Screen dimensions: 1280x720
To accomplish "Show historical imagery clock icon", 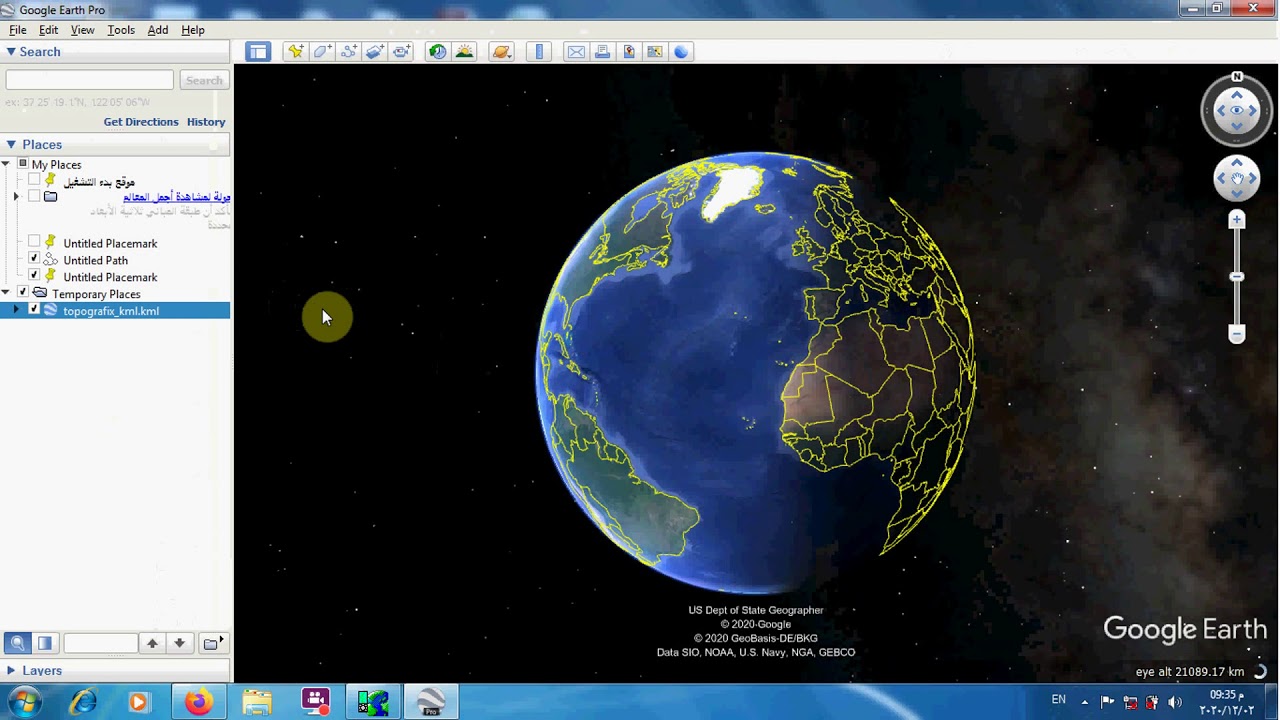I will [x=438, y=52].
